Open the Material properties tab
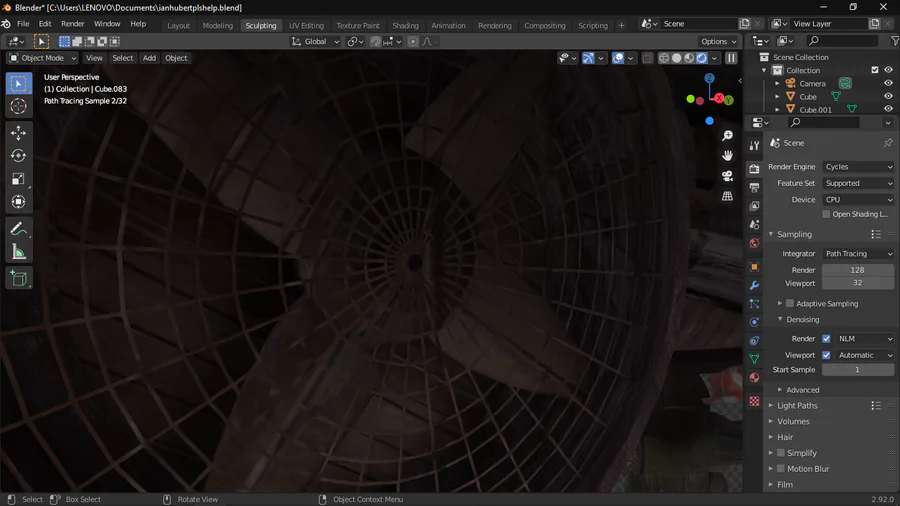The width and height of the screenshot is (900, 506). pyautogui.click(x=754, y=377)
